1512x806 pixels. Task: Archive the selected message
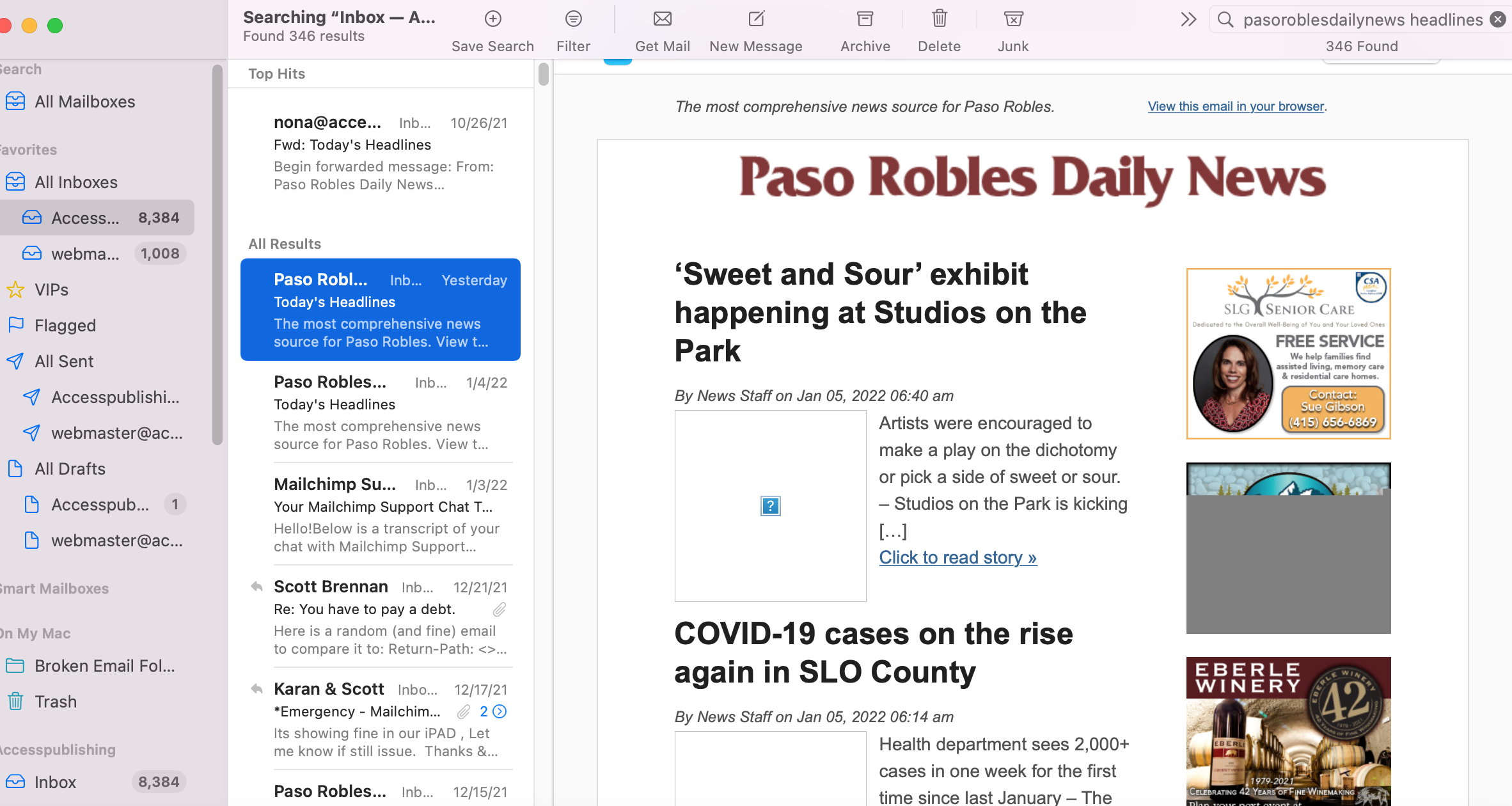pyautogui.click(x=865, y=19)
